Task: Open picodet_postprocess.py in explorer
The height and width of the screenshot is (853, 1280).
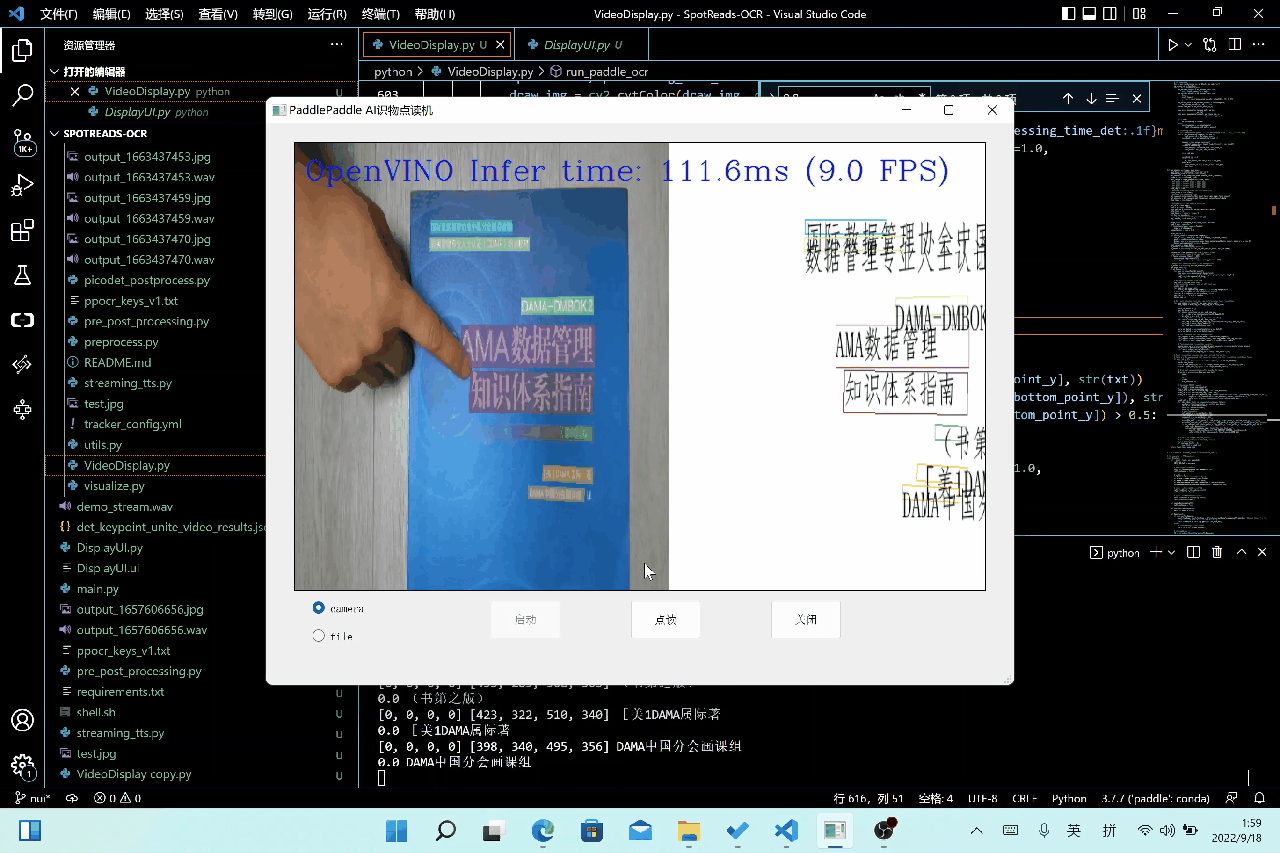Action: tap(147, 280)
